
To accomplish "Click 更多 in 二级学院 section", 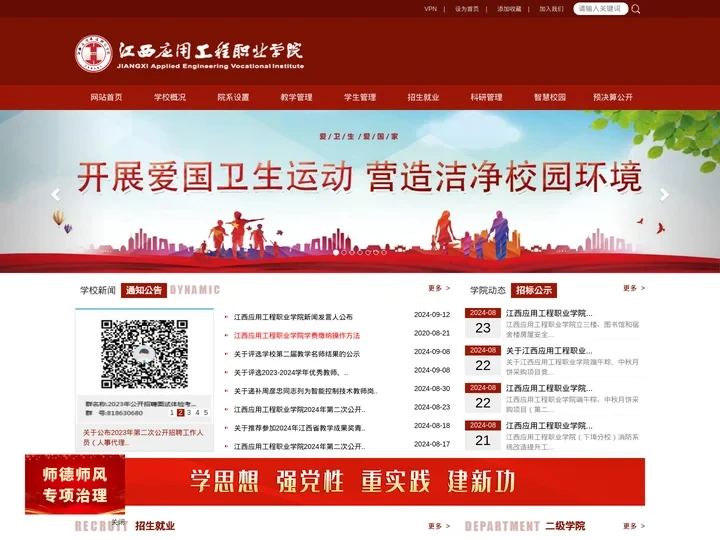I will (x=634, y=526).
